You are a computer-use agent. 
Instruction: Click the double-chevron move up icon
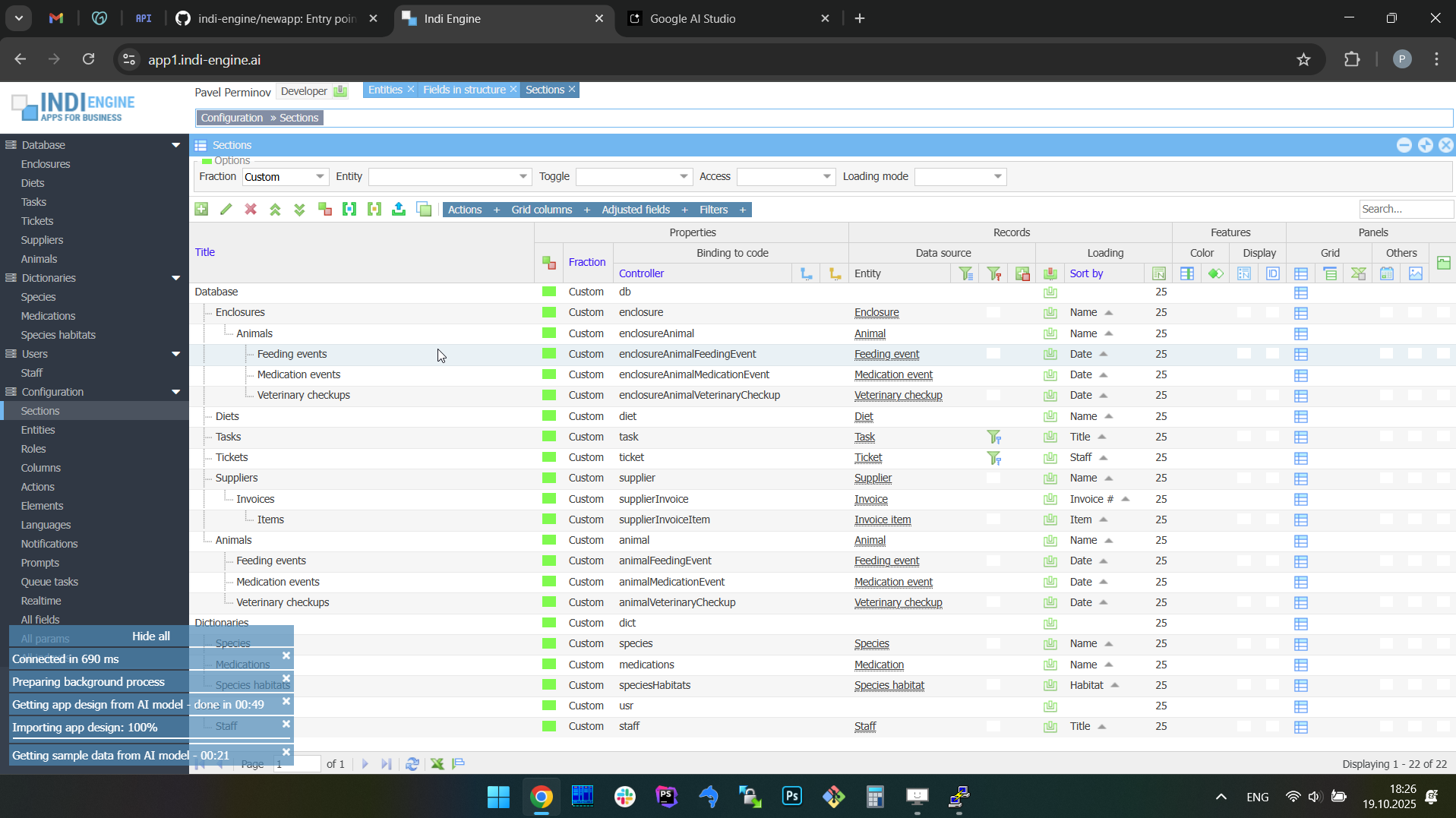click(276, 210)
